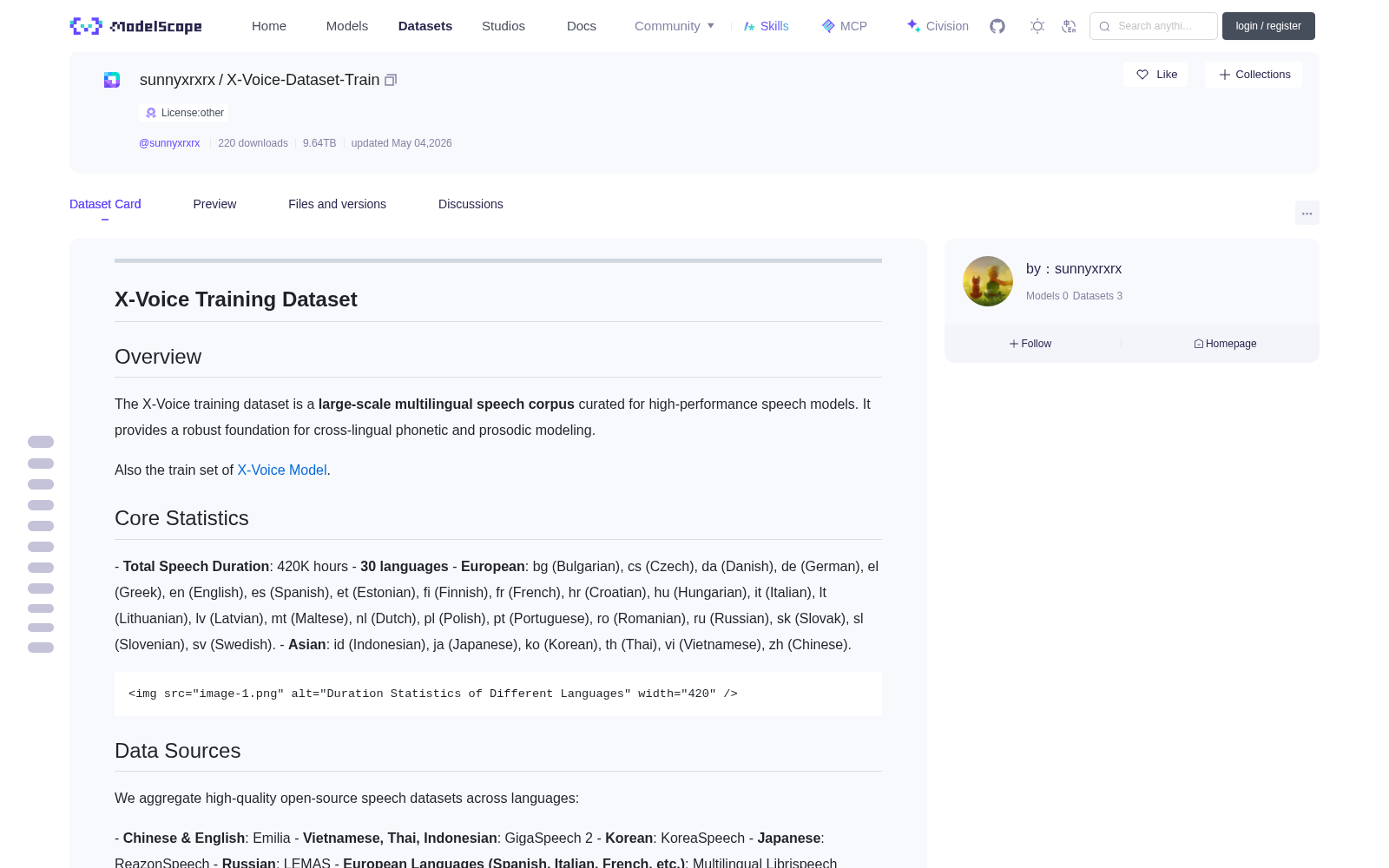
Task: Open the three-dots more options button
Action: click(x=1307, y=213)
